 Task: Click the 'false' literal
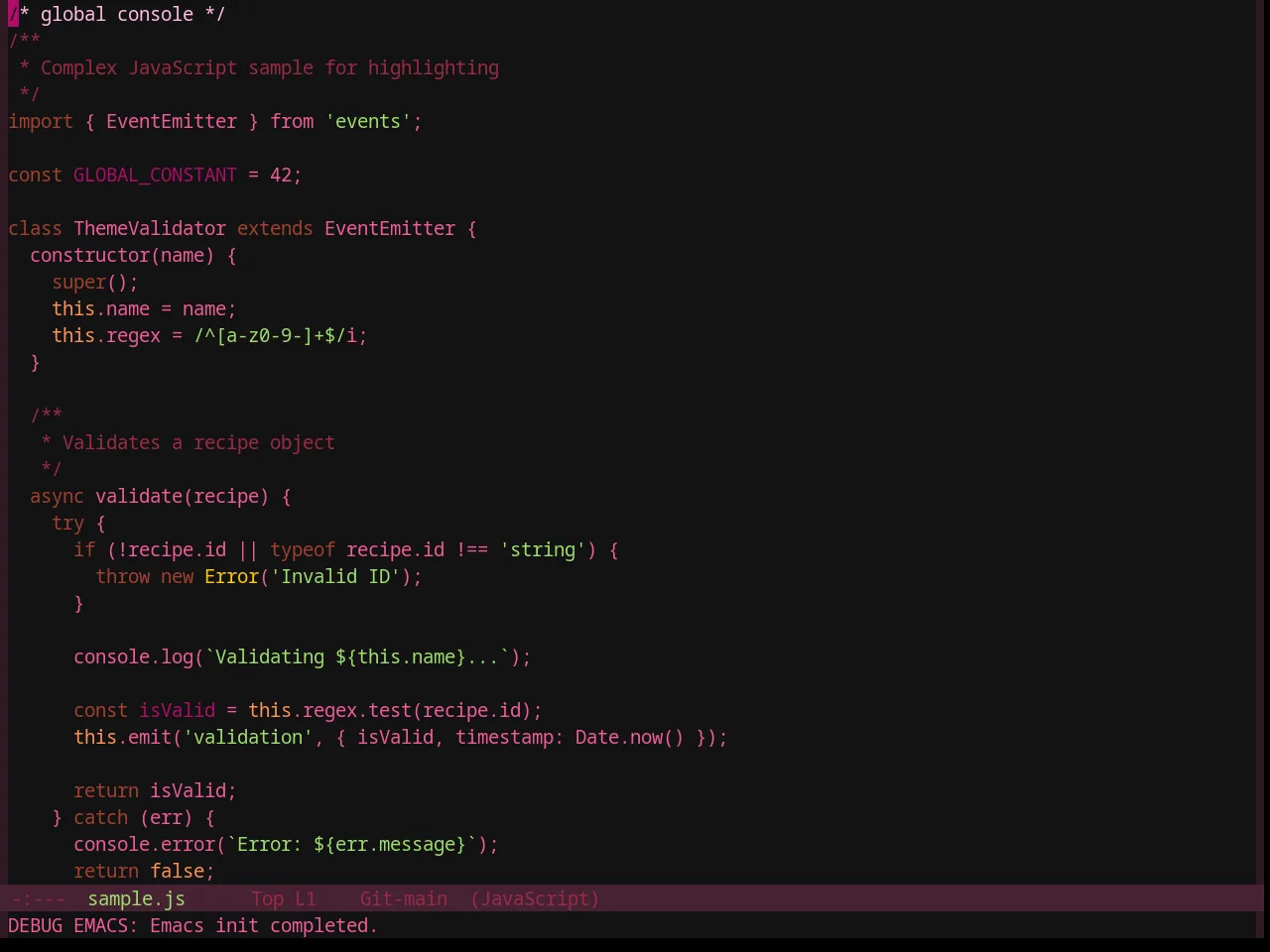pyautogui.click(x=177, y=871)
